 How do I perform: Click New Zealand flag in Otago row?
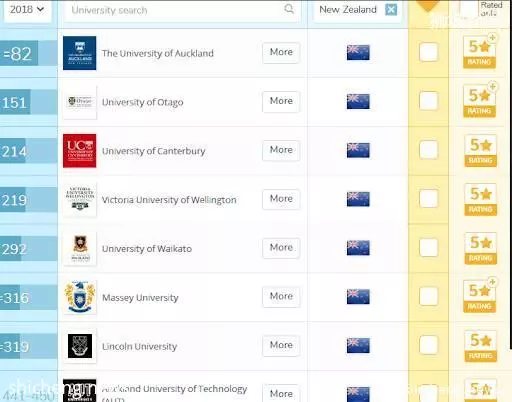(x=358, y=101)
